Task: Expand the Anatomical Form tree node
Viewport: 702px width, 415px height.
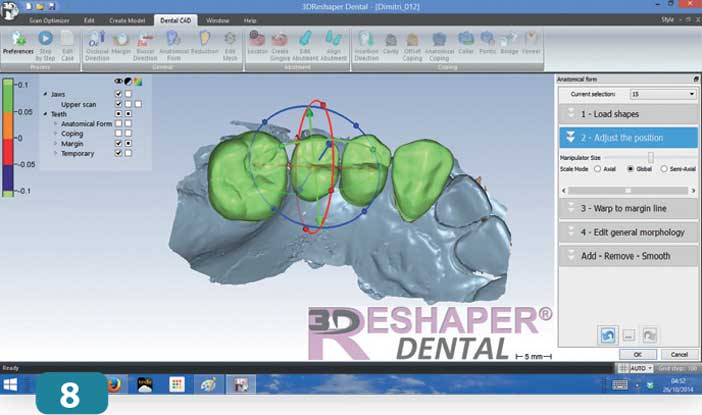Action: (56, 124)
